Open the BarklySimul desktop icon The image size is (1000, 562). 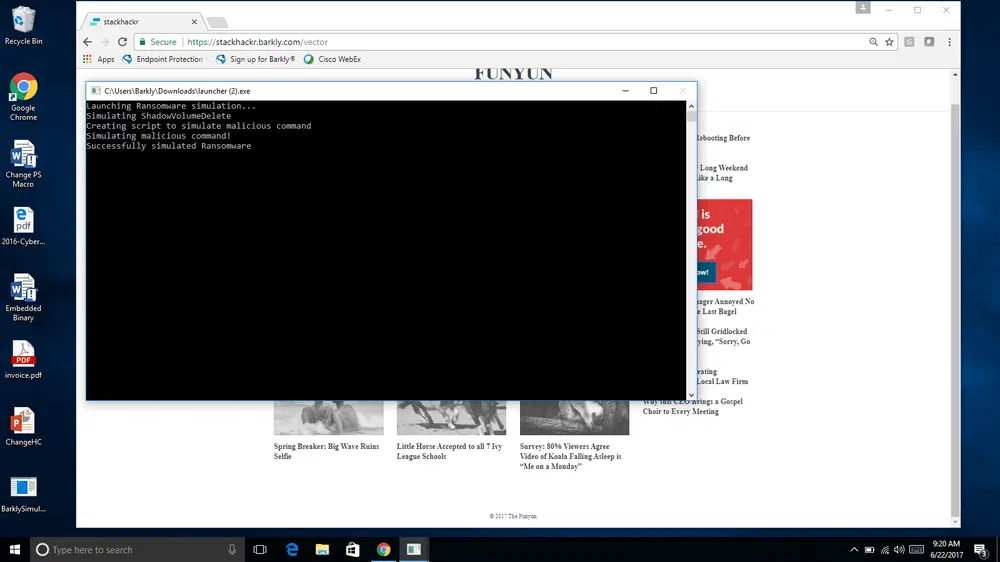click(x=24, y=494)
